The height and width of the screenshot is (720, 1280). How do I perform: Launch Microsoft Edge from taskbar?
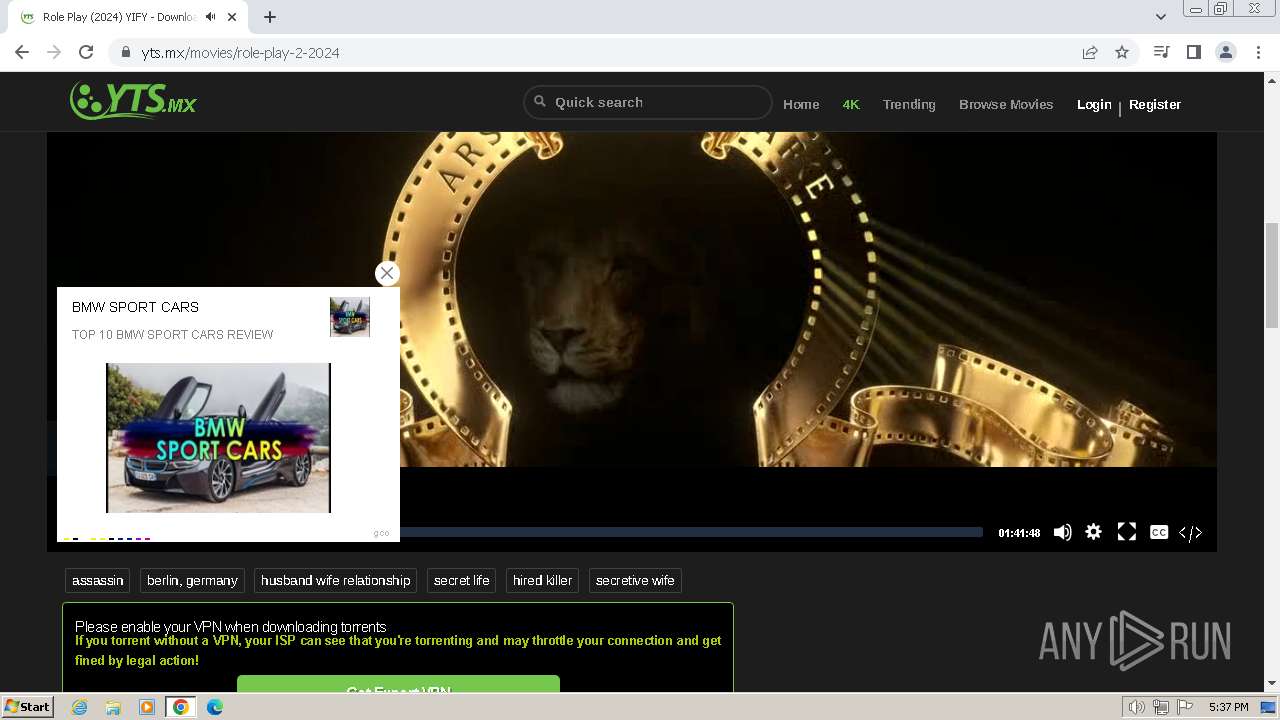coord(215,706)
